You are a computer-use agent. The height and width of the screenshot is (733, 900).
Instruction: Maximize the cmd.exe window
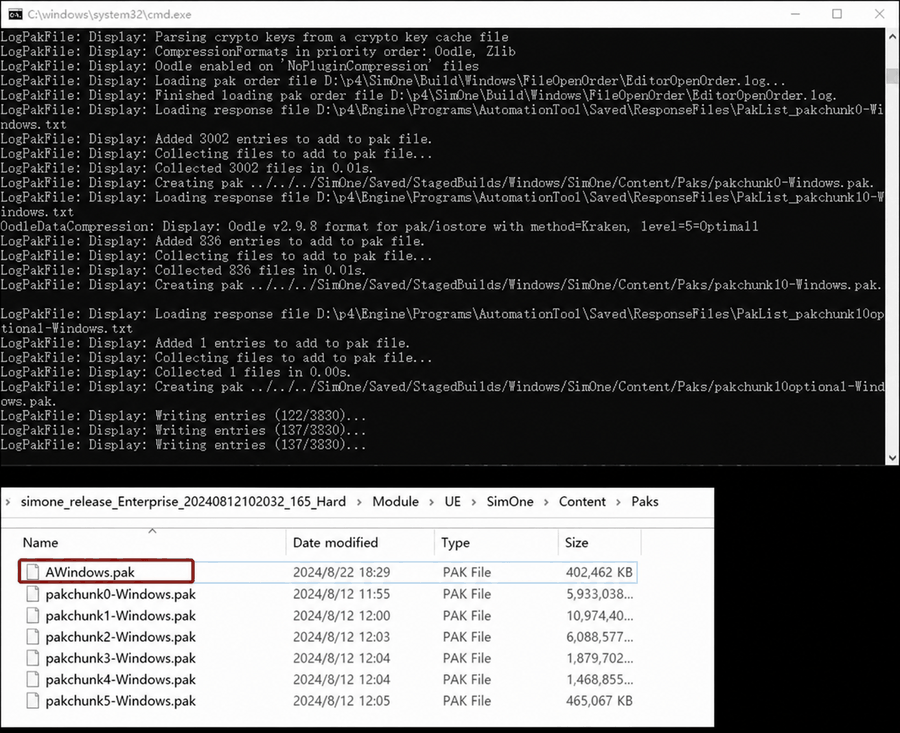837,14
